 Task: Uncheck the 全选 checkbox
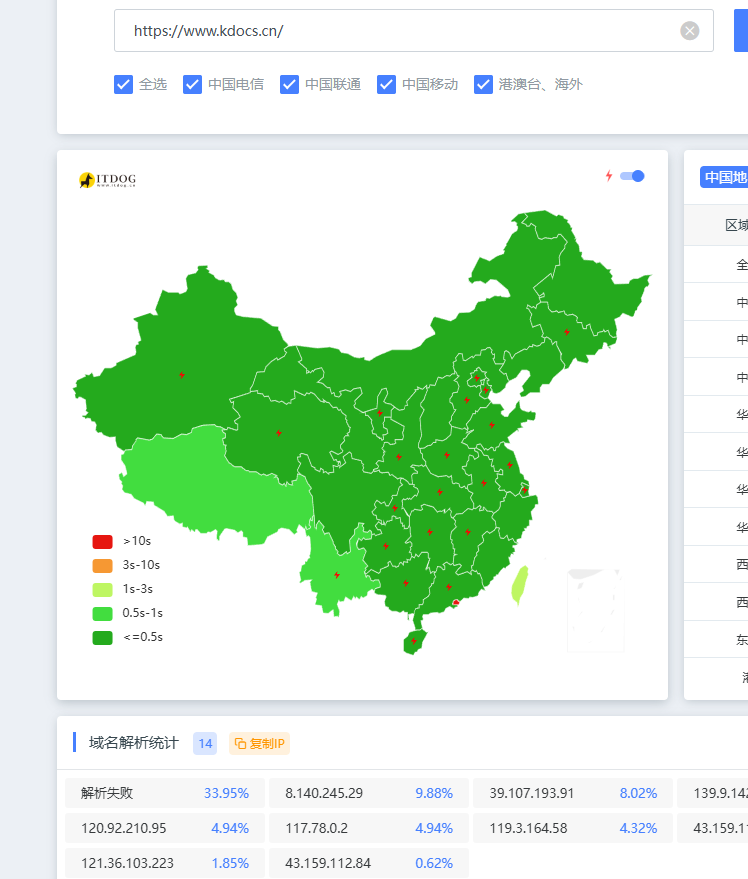[x=124, y=84]
